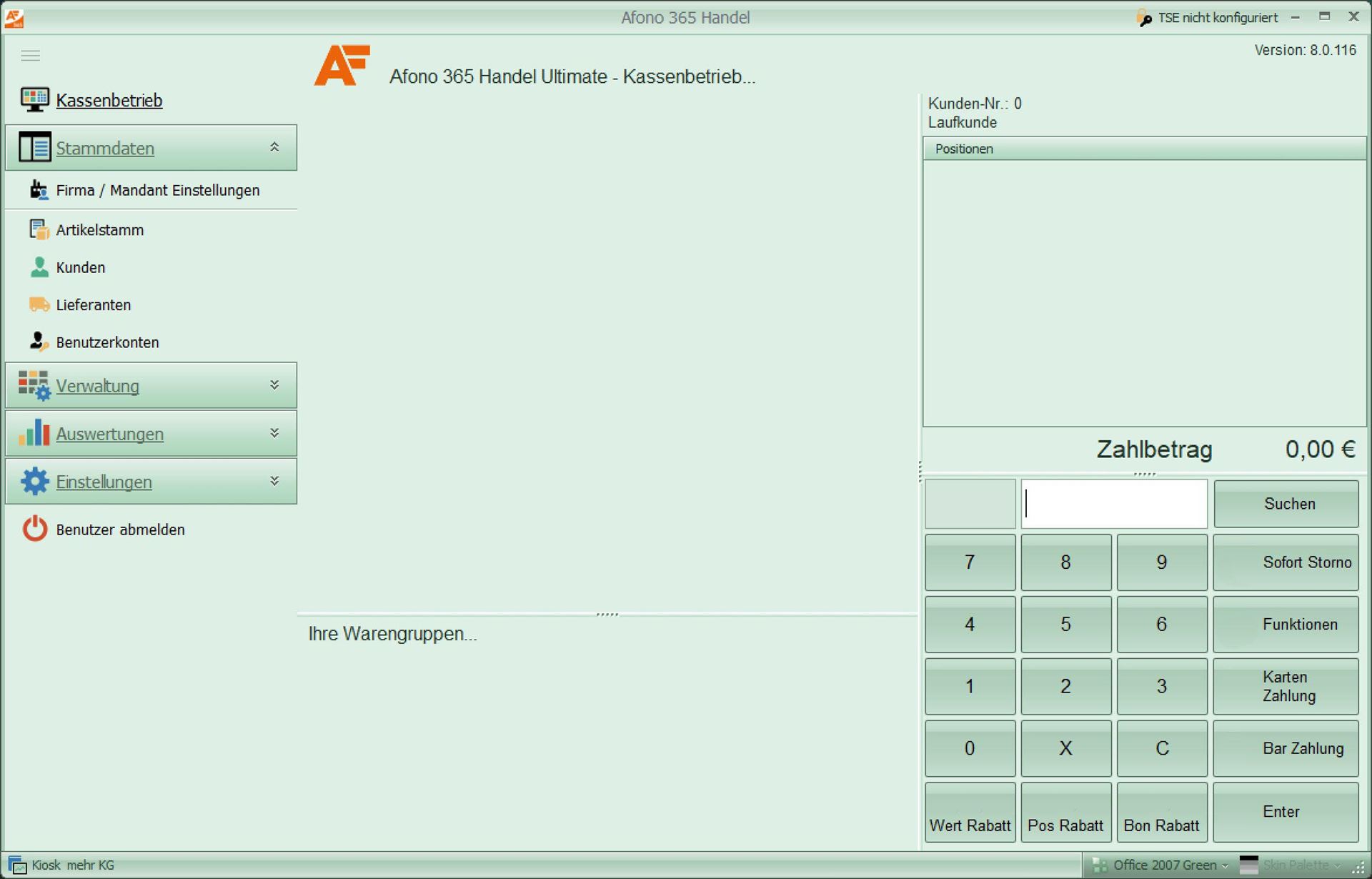Image resolution: width=1372 pixels, height=879 pixels.
Task: Collapse the Stammdaten section chevron
Action: (x=274, y=147)
